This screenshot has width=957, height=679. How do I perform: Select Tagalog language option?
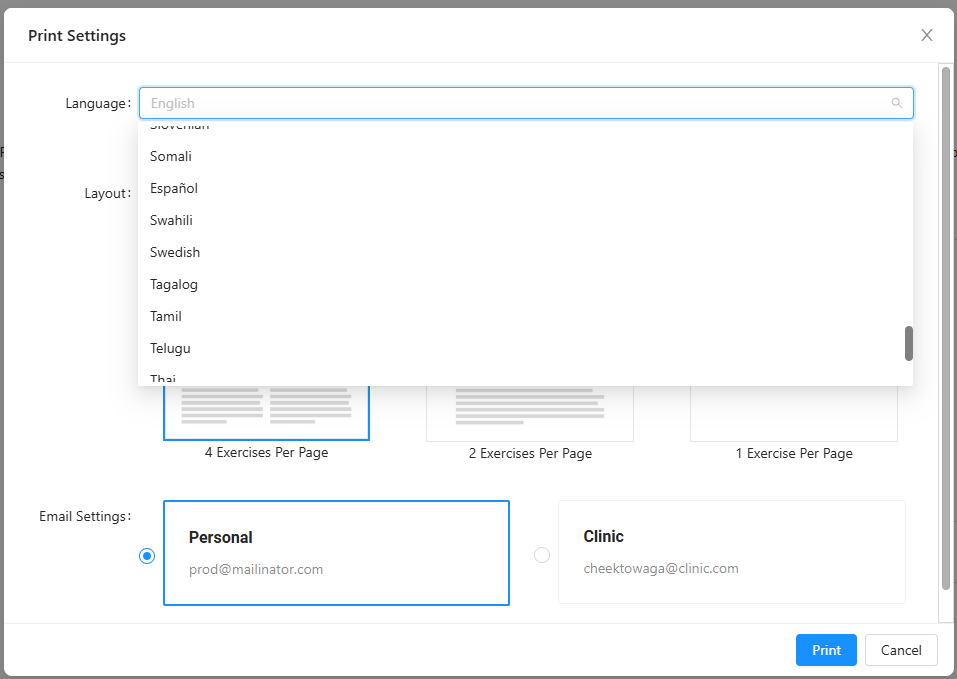174,284
